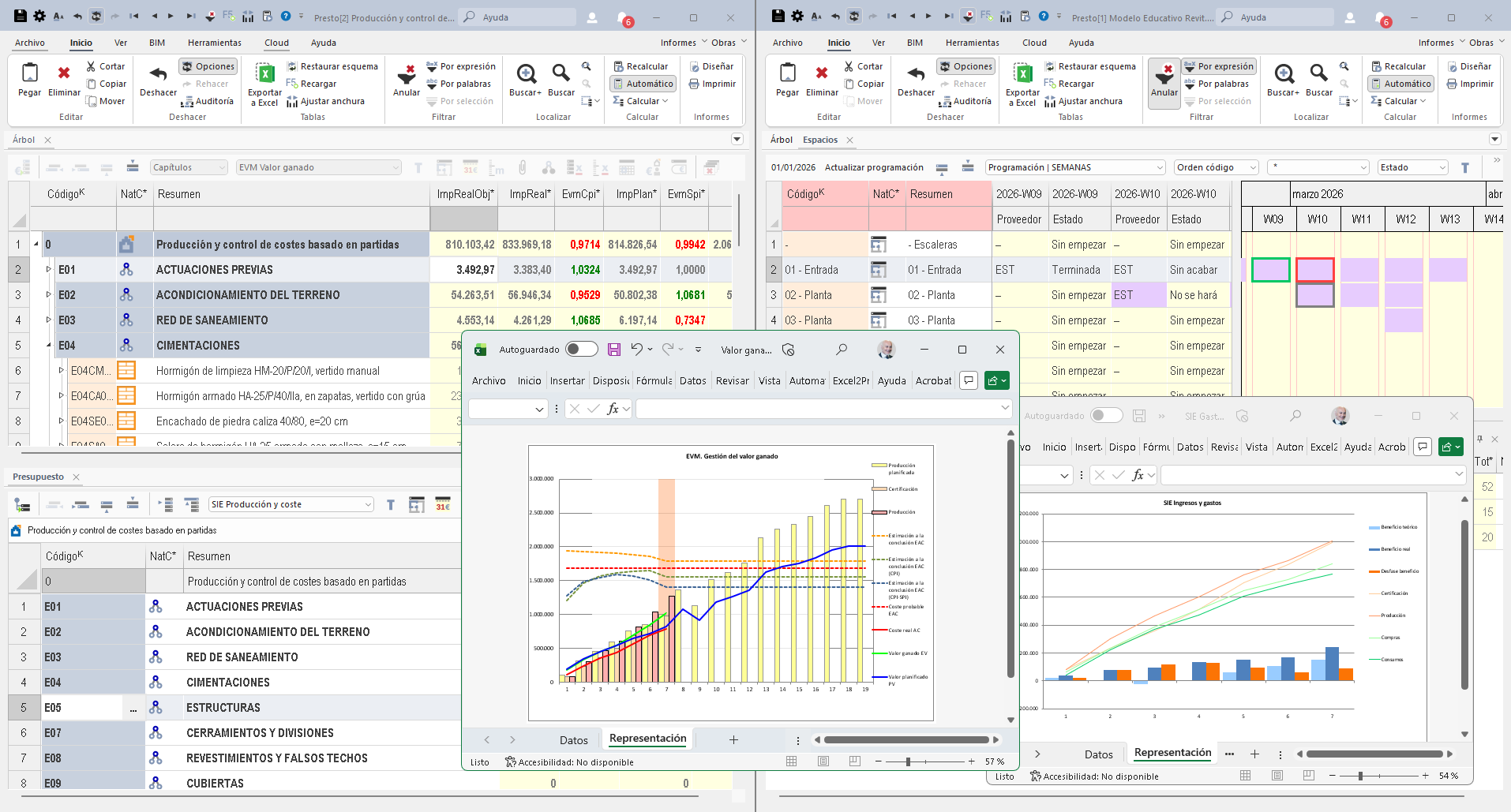The width and height of the screenshot is (1511, 812).
Task: Open Herramientas tab in left Presto window
Action: (x=215, y=43)
